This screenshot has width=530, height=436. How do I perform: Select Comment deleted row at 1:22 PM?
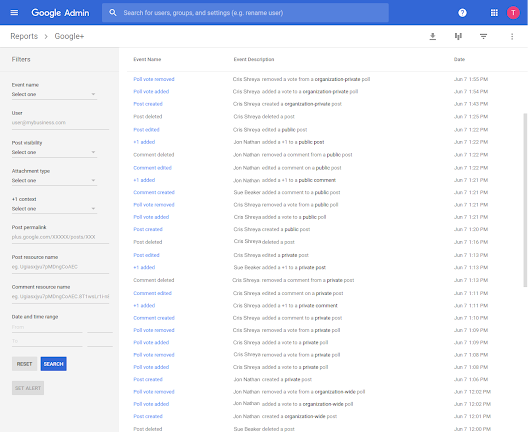coord(327,155)
